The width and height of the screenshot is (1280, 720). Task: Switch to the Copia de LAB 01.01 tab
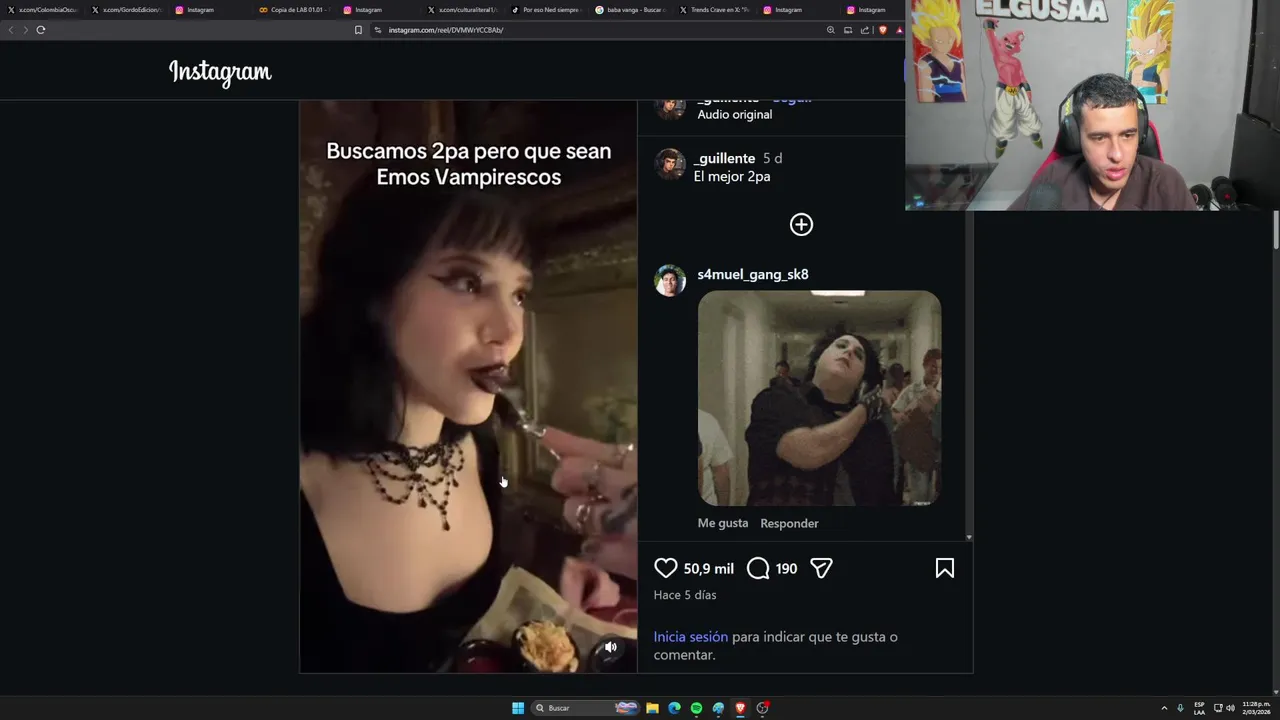[x=294, y=10]
